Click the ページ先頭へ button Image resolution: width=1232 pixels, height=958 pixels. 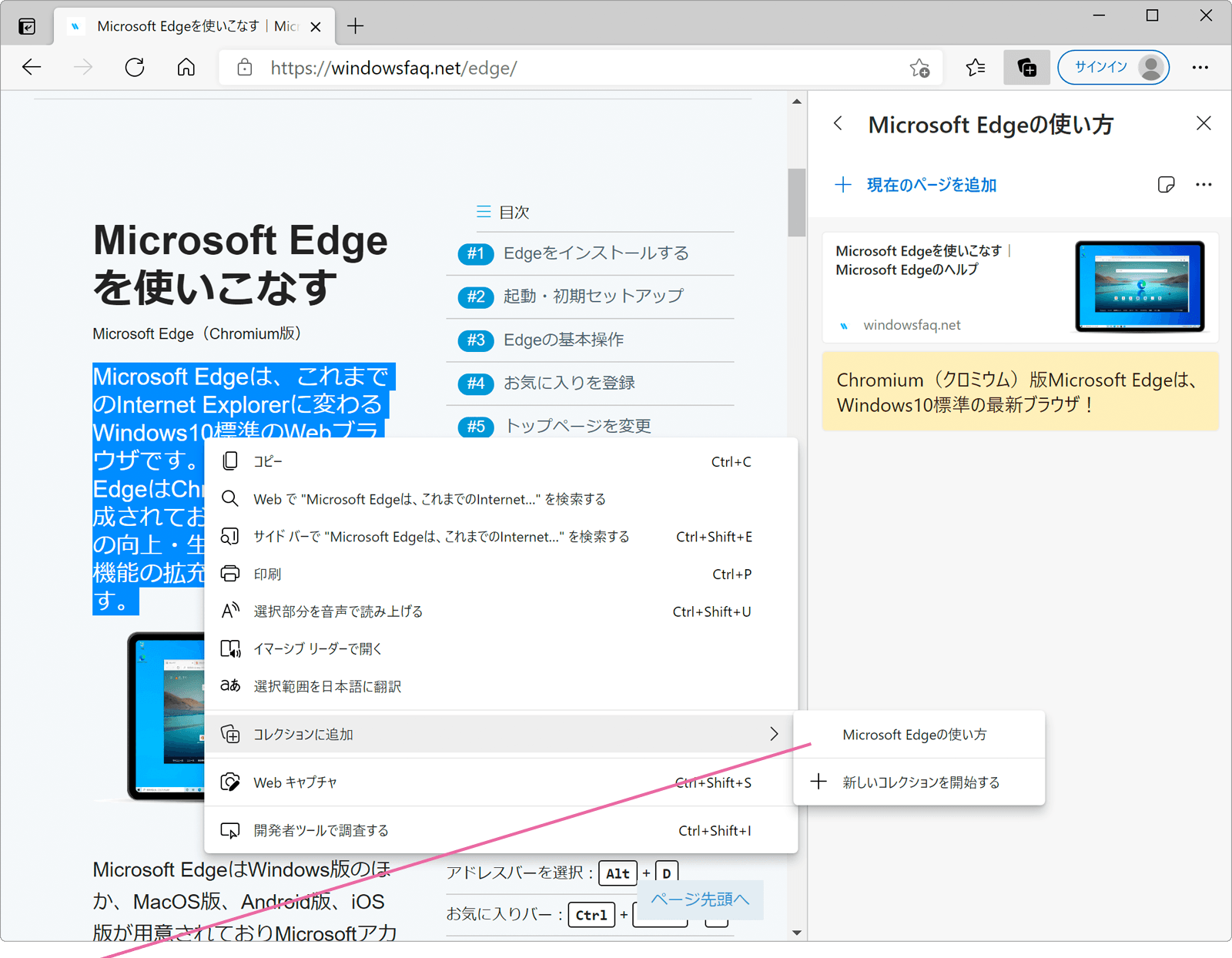[700, 899]
